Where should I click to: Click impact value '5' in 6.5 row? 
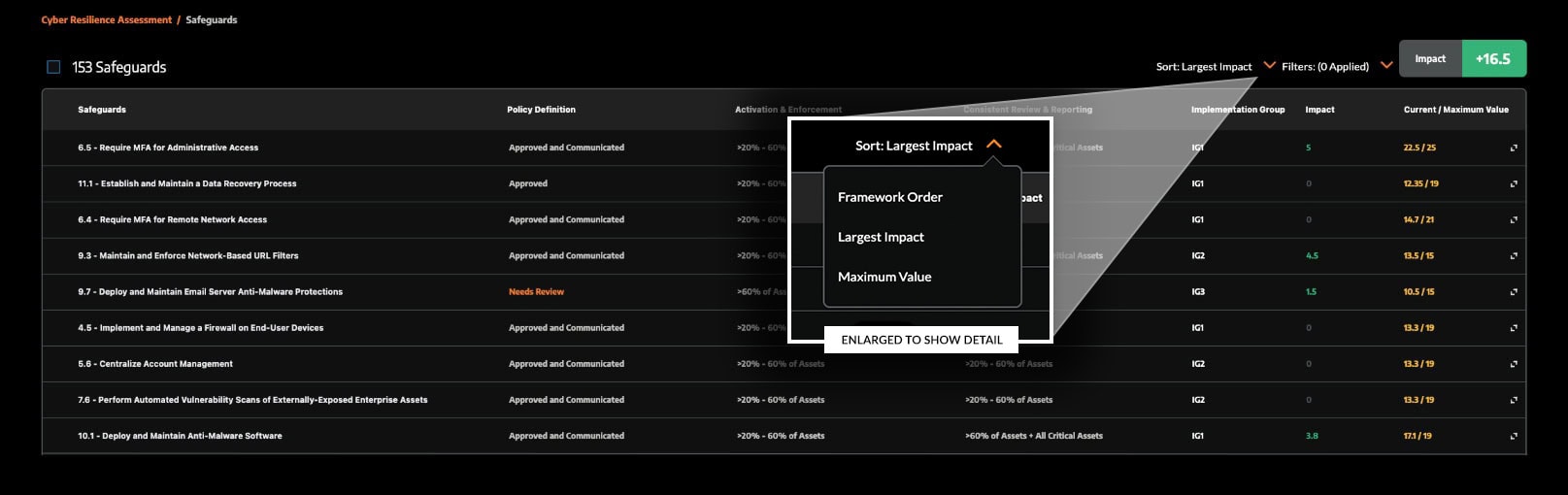pos(1309,148)
